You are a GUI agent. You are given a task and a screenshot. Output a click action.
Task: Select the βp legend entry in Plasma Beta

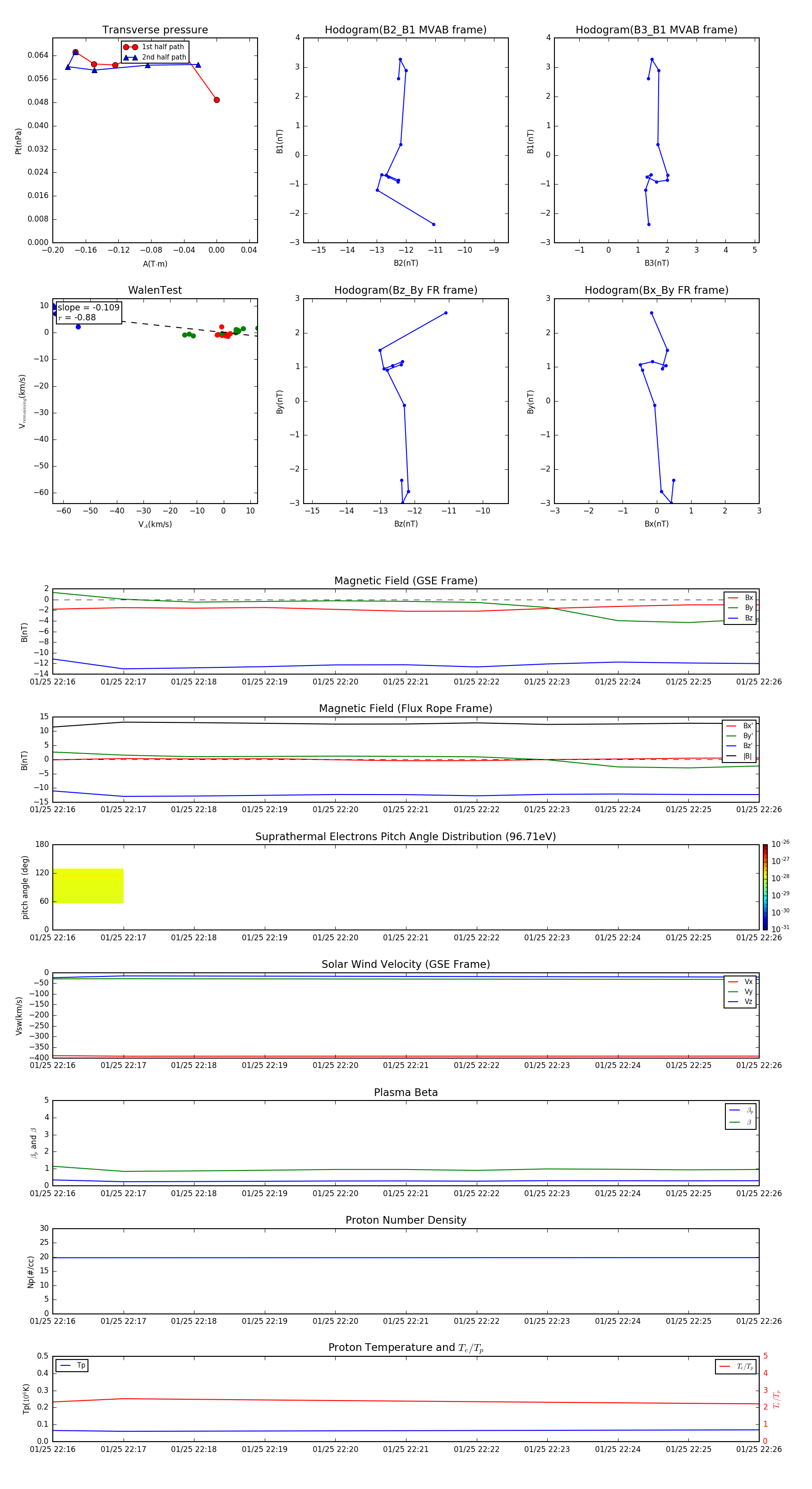(x=741, y=1110)
